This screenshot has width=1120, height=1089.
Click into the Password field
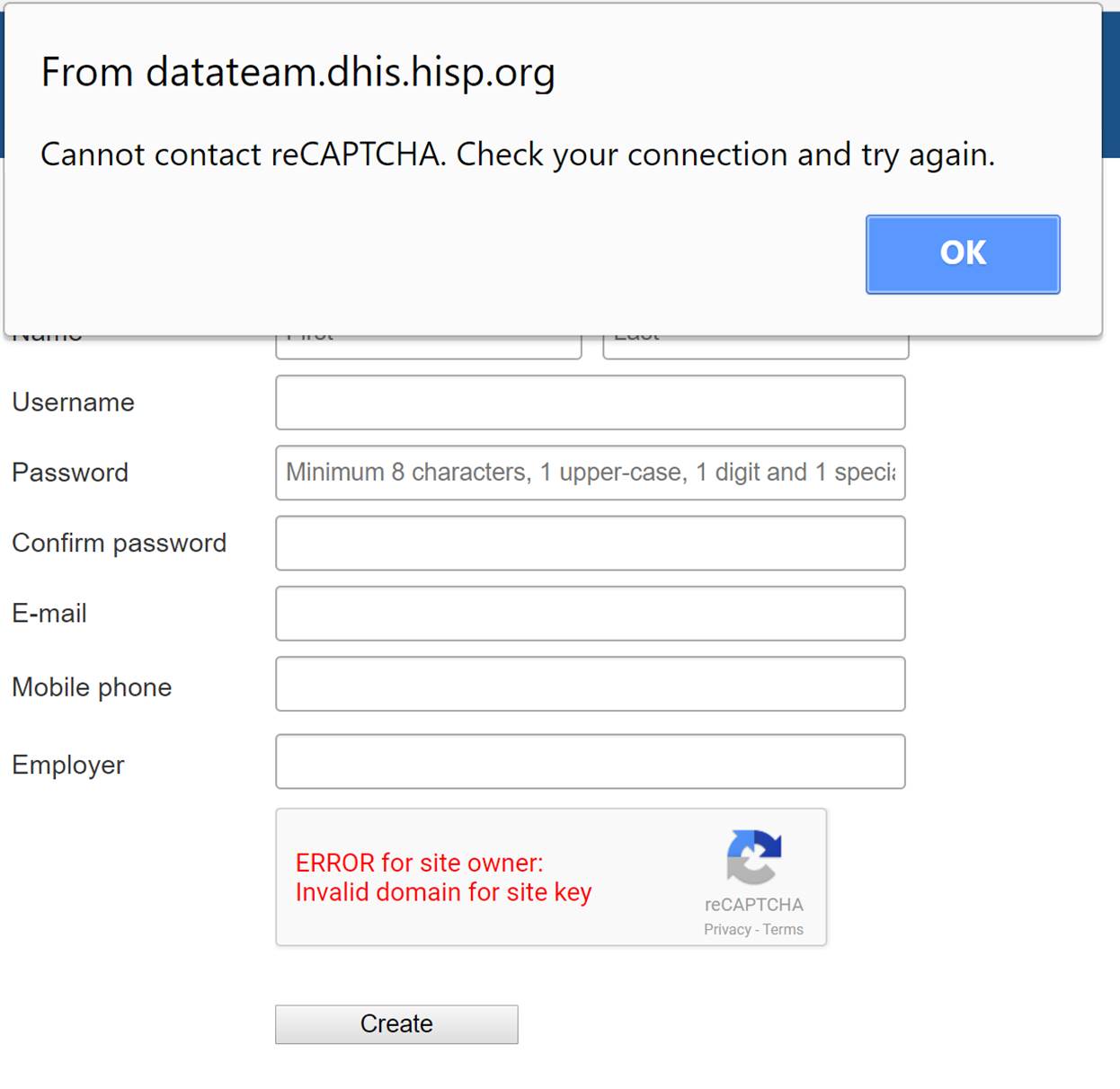(x=590, y=473)
